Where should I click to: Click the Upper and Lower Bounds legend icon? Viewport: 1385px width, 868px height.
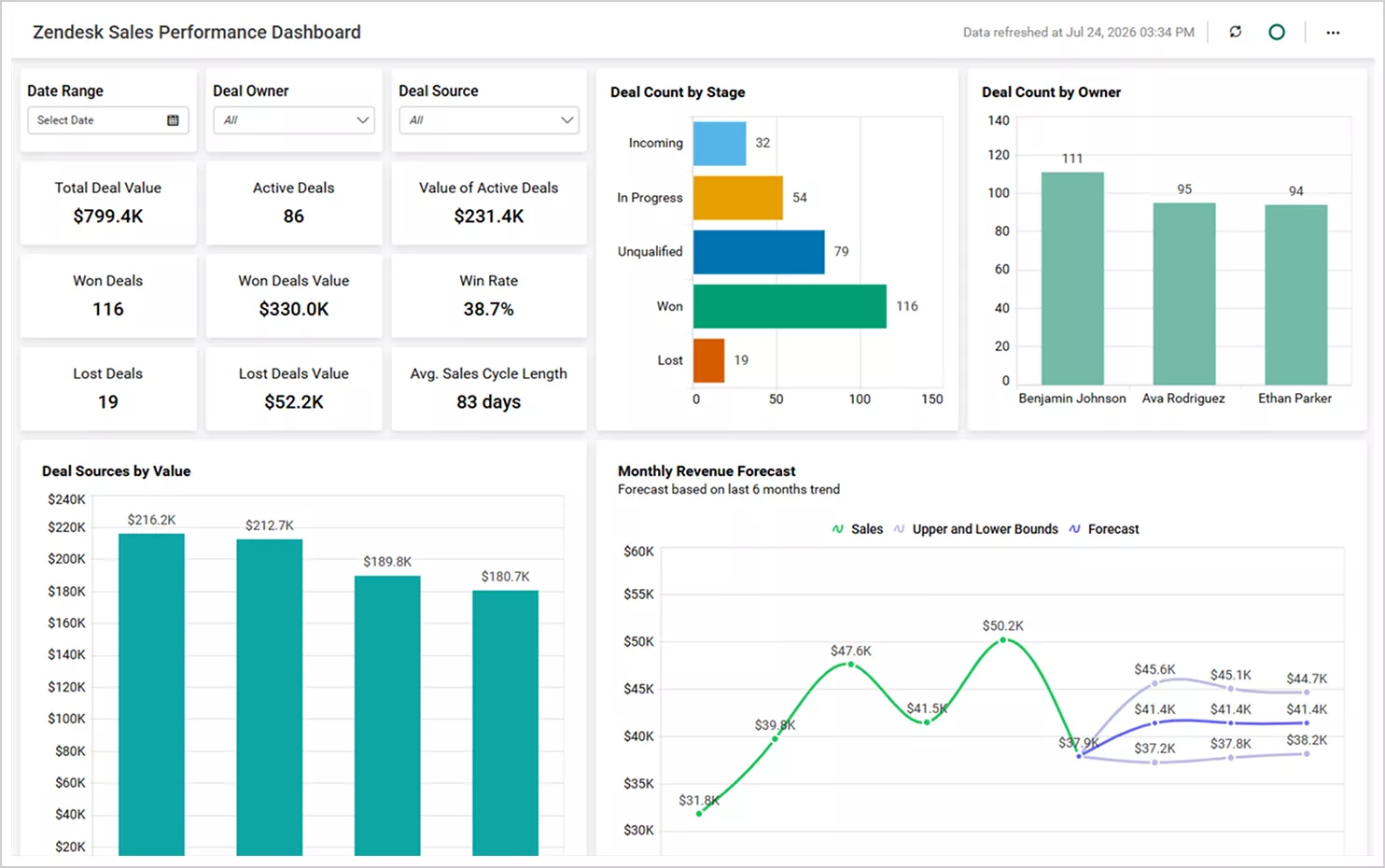pos(900,529)
